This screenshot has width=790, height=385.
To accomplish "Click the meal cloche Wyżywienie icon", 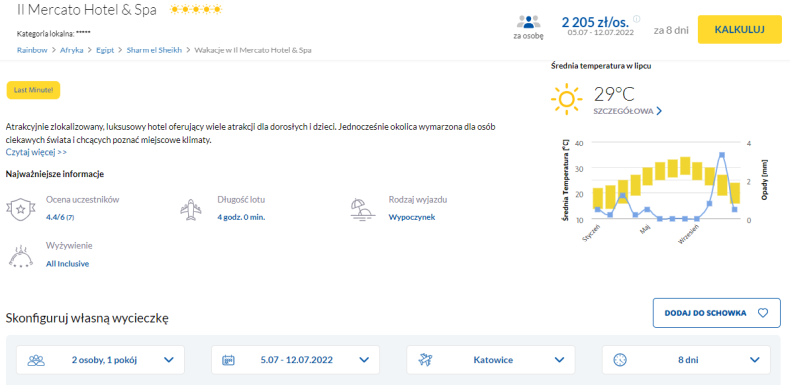I will pos(21,254).
